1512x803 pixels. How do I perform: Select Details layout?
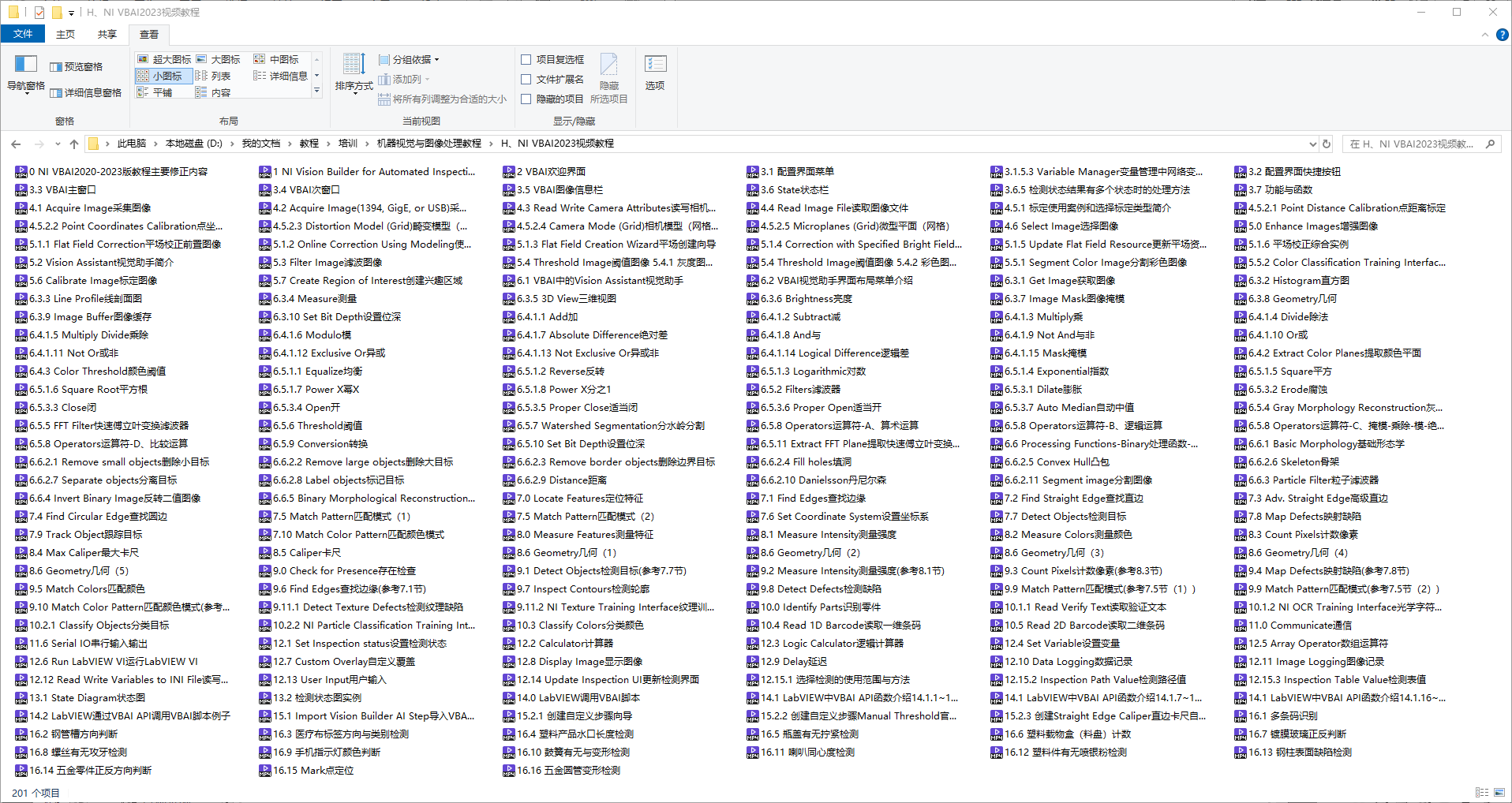click(281, 76)
